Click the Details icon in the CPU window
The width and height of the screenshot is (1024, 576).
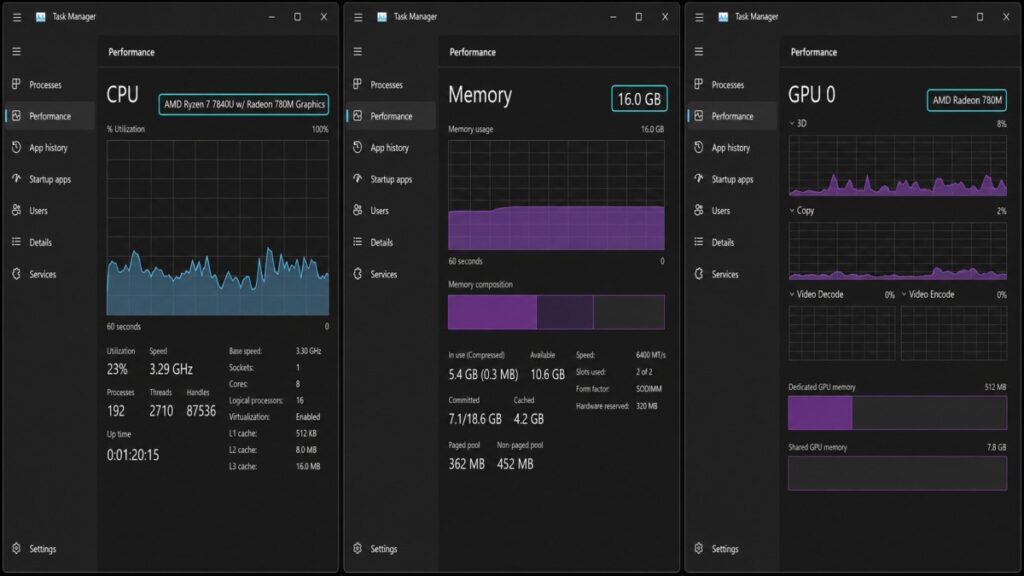[16, 242]
